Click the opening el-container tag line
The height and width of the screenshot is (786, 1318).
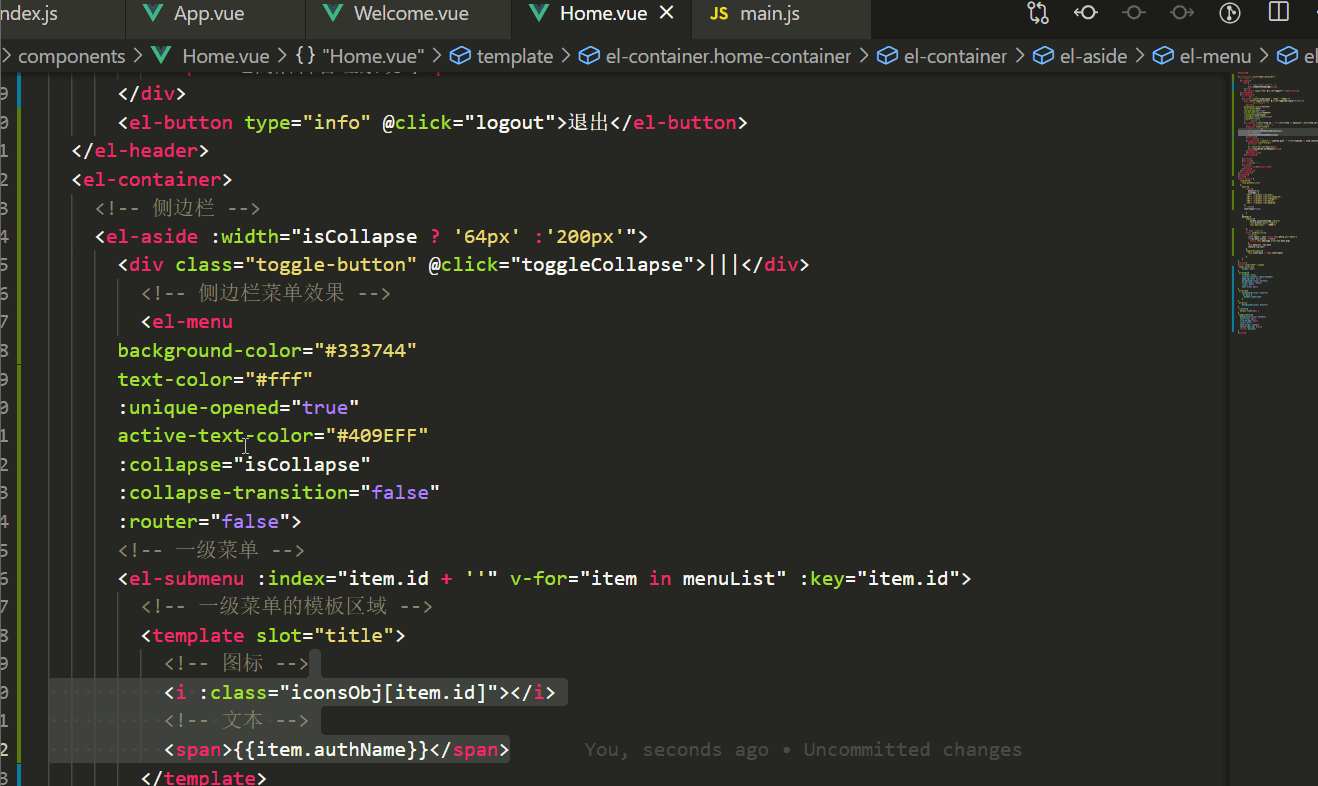[152, 180]
